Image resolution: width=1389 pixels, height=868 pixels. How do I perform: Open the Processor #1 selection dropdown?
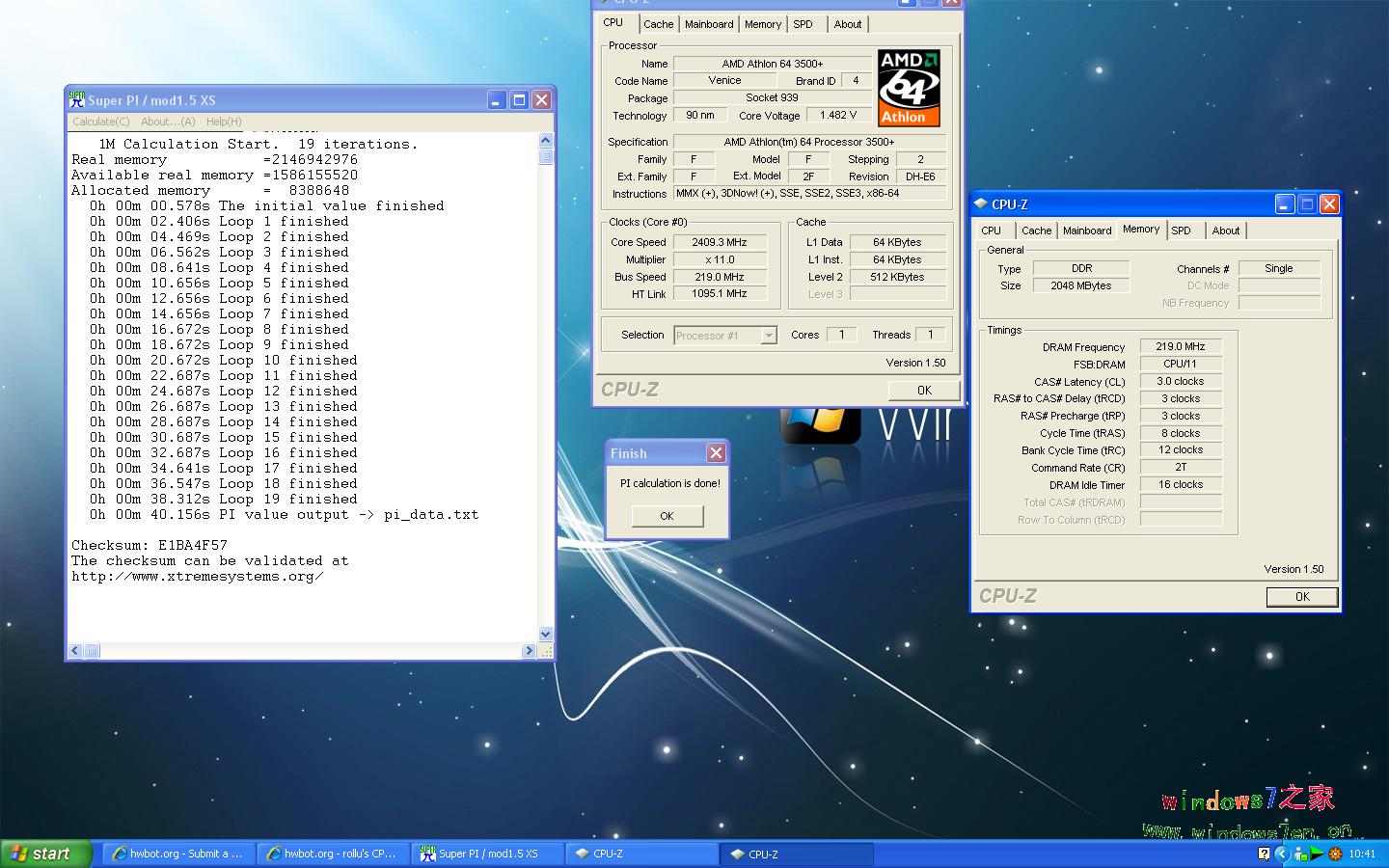pos(768,335)
